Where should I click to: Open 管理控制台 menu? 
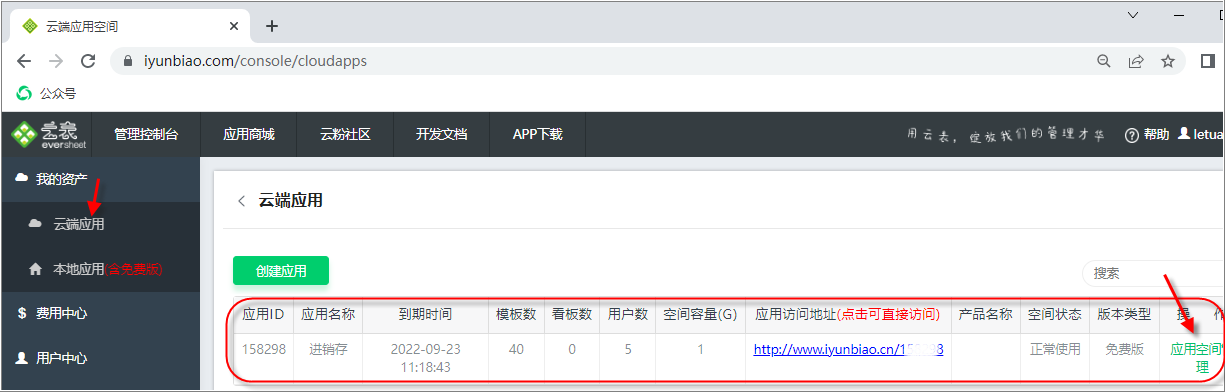click(146, 134)
